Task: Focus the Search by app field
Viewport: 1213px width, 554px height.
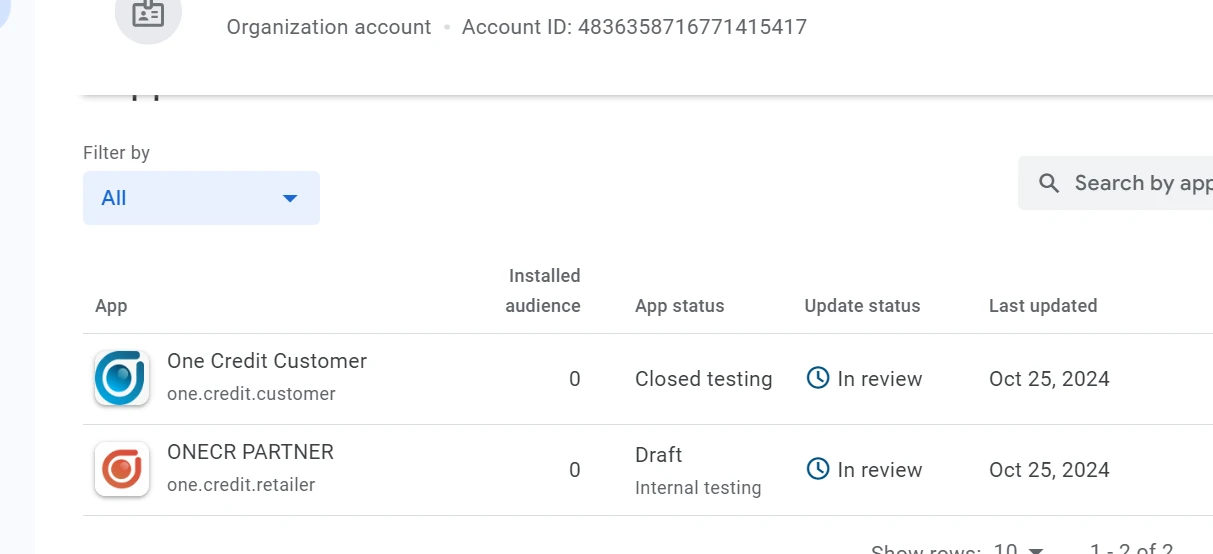Action: click(x=1140, y=183)
